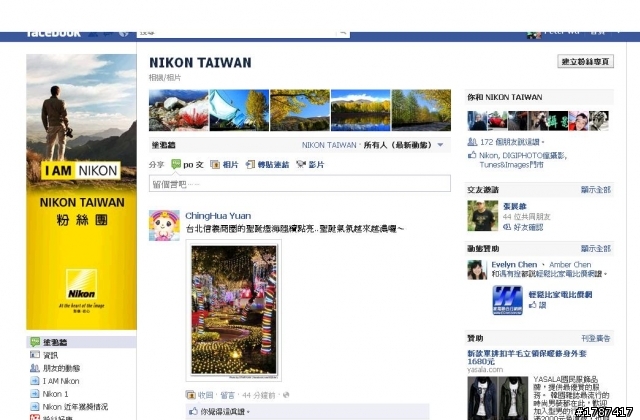The height and width of the screenshot is (420, 640).
Task: Open the Christmas lights photo in post
Action: click(234, 310)
